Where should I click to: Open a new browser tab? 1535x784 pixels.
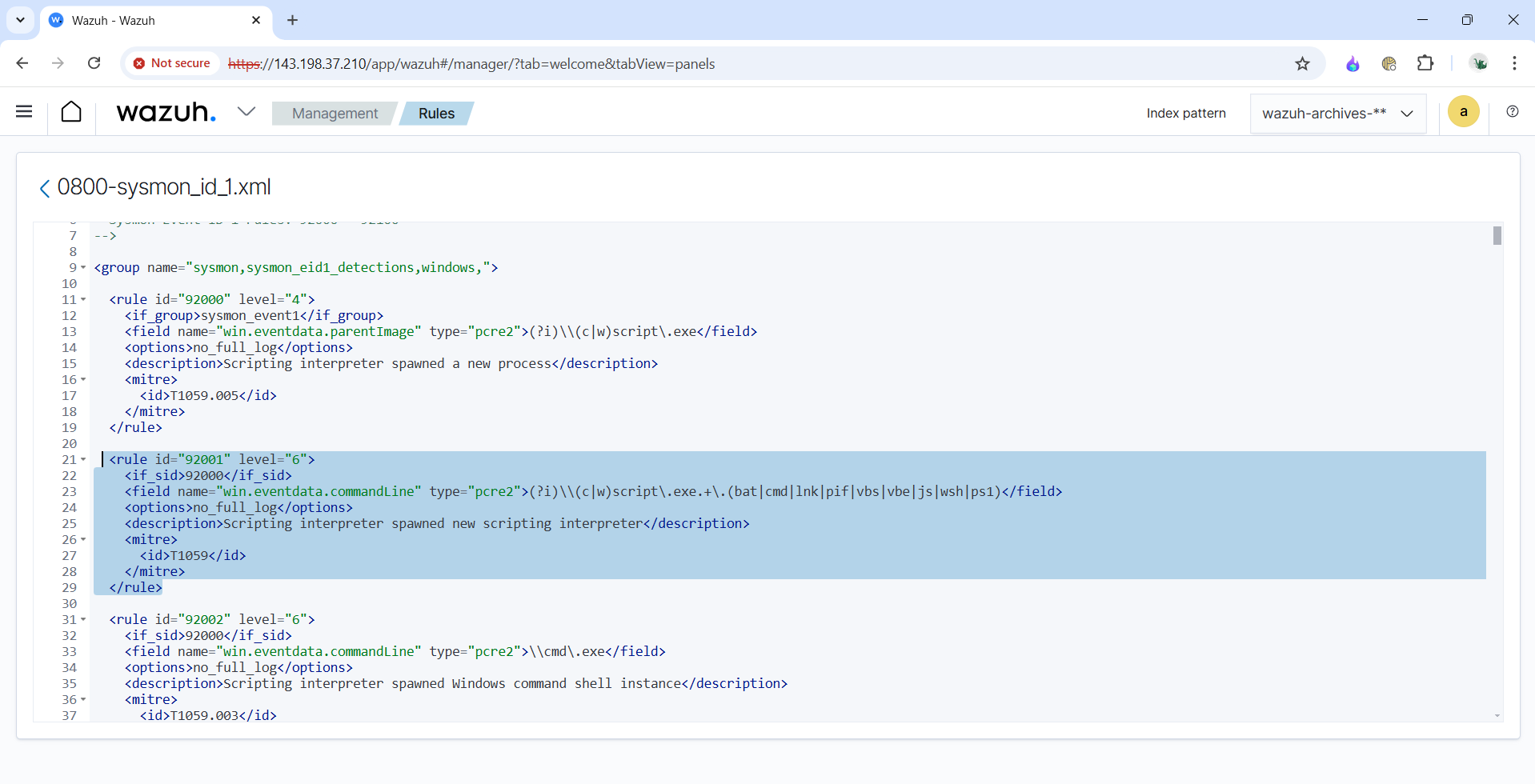(x=292, y=20)
